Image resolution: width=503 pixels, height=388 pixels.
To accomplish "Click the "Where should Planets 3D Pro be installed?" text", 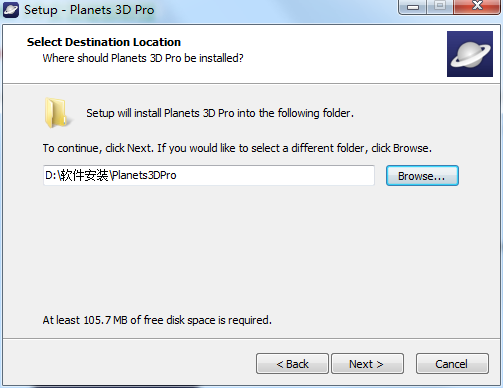I will coord(143,58).
